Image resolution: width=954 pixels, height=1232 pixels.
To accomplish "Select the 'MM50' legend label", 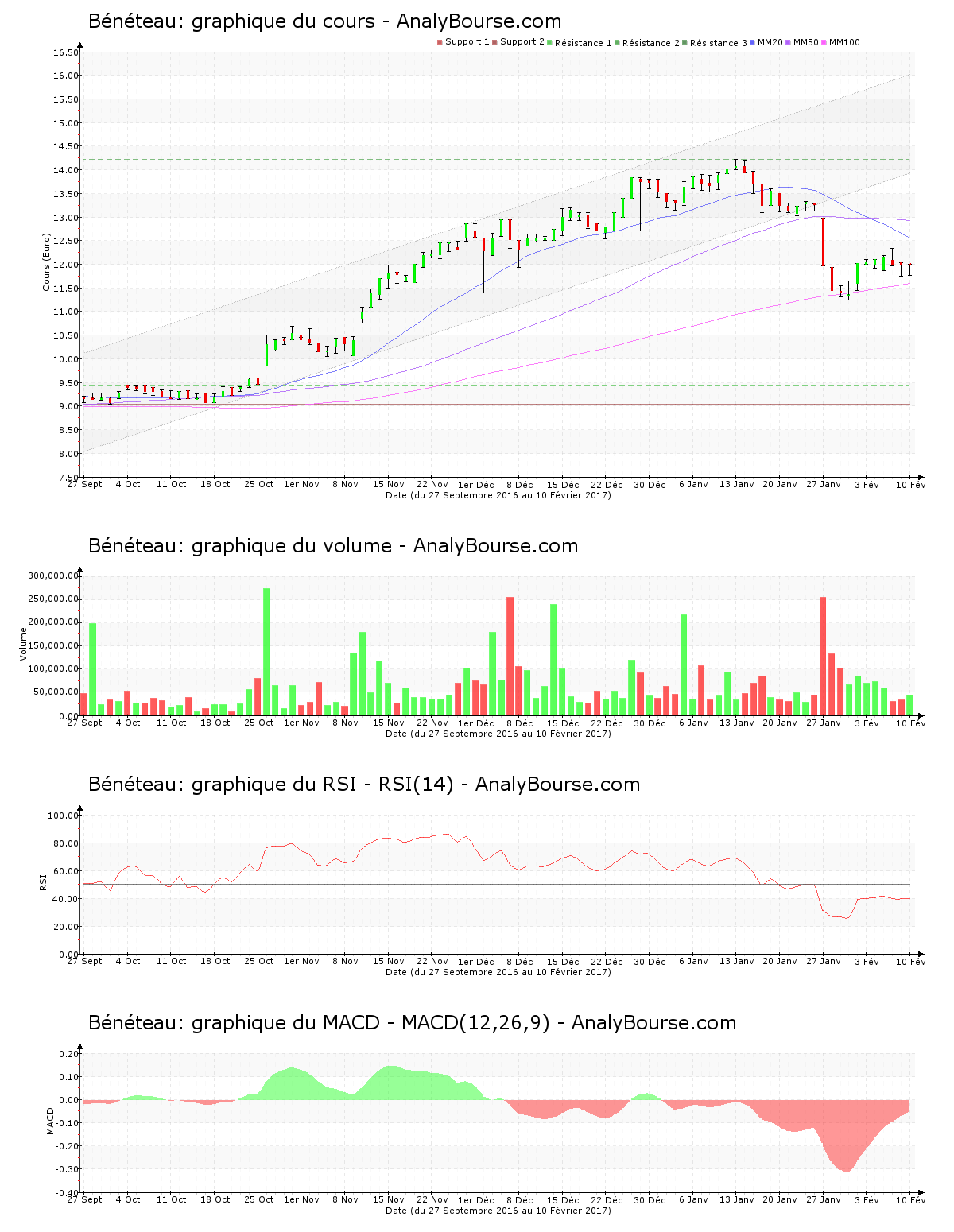I will pyautogui.click(x=806, y=42).
